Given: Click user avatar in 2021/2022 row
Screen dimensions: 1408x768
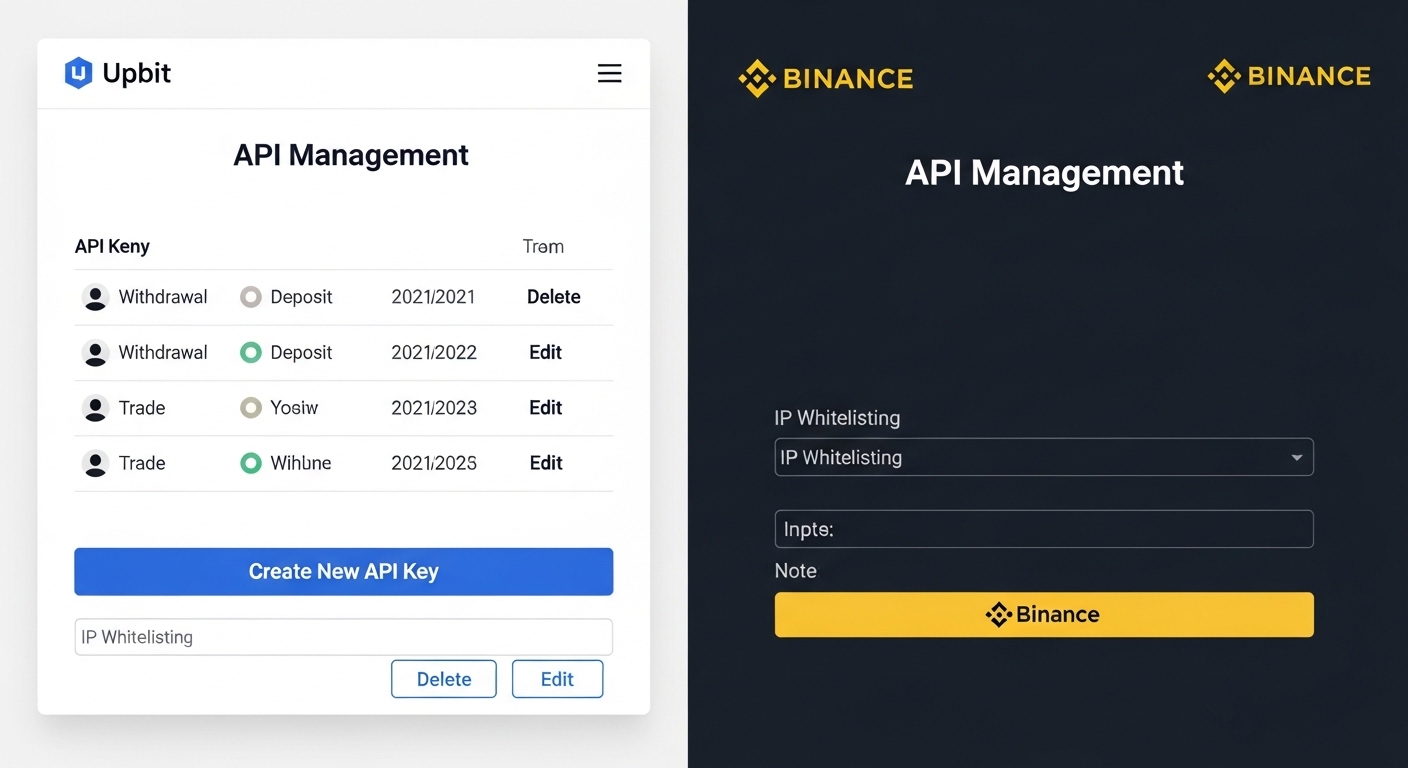Looking at the screenshot, I should pos(95,353).
